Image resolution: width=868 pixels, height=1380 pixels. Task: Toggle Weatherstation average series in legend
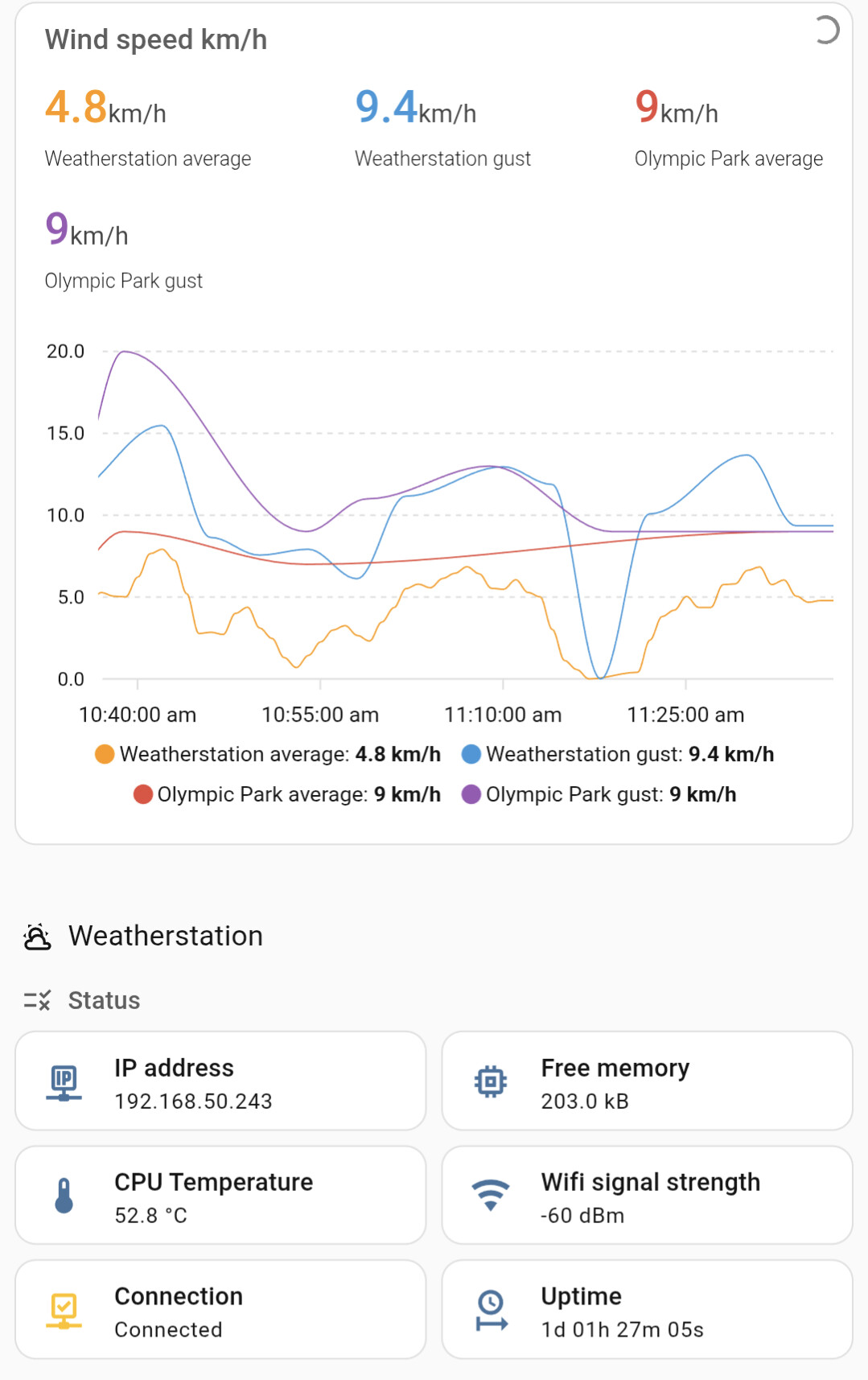268,754
